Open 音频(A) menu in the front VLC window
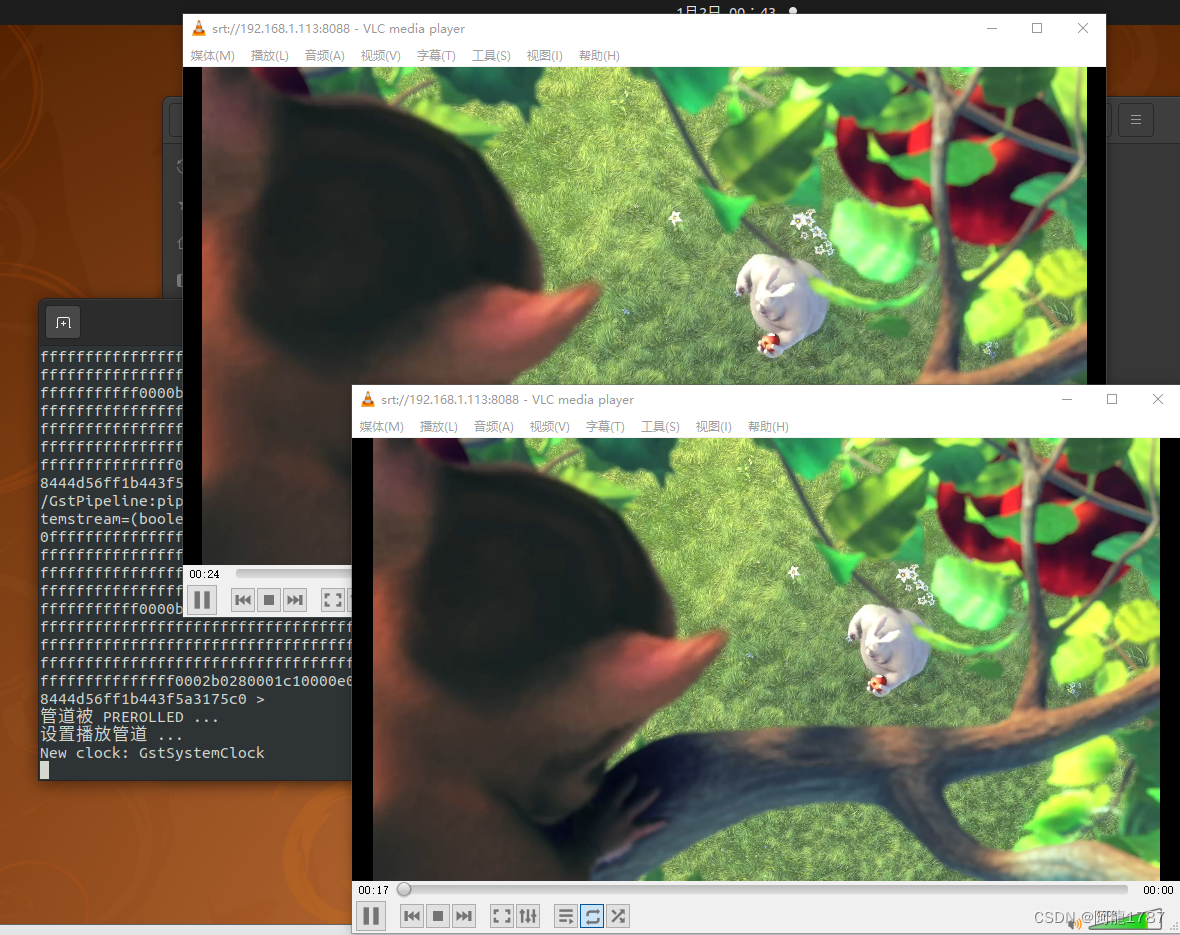Screen dimensions: 1180x935 494,427
